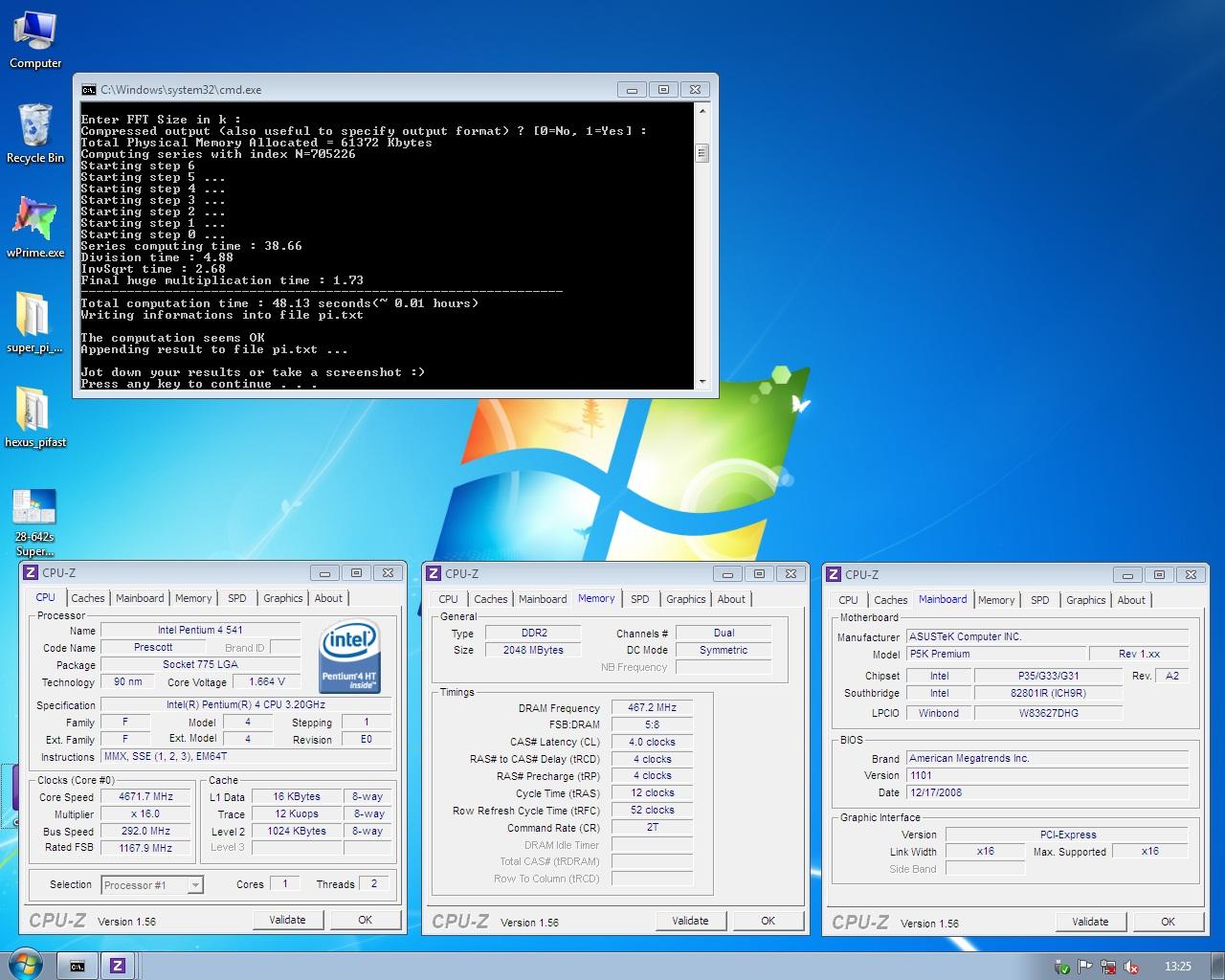Image resolution: width=1225 pixels, height=980 pixels.
Task: Click the Rated FSB value 1167.9 MHz
Action: point(145,848)
